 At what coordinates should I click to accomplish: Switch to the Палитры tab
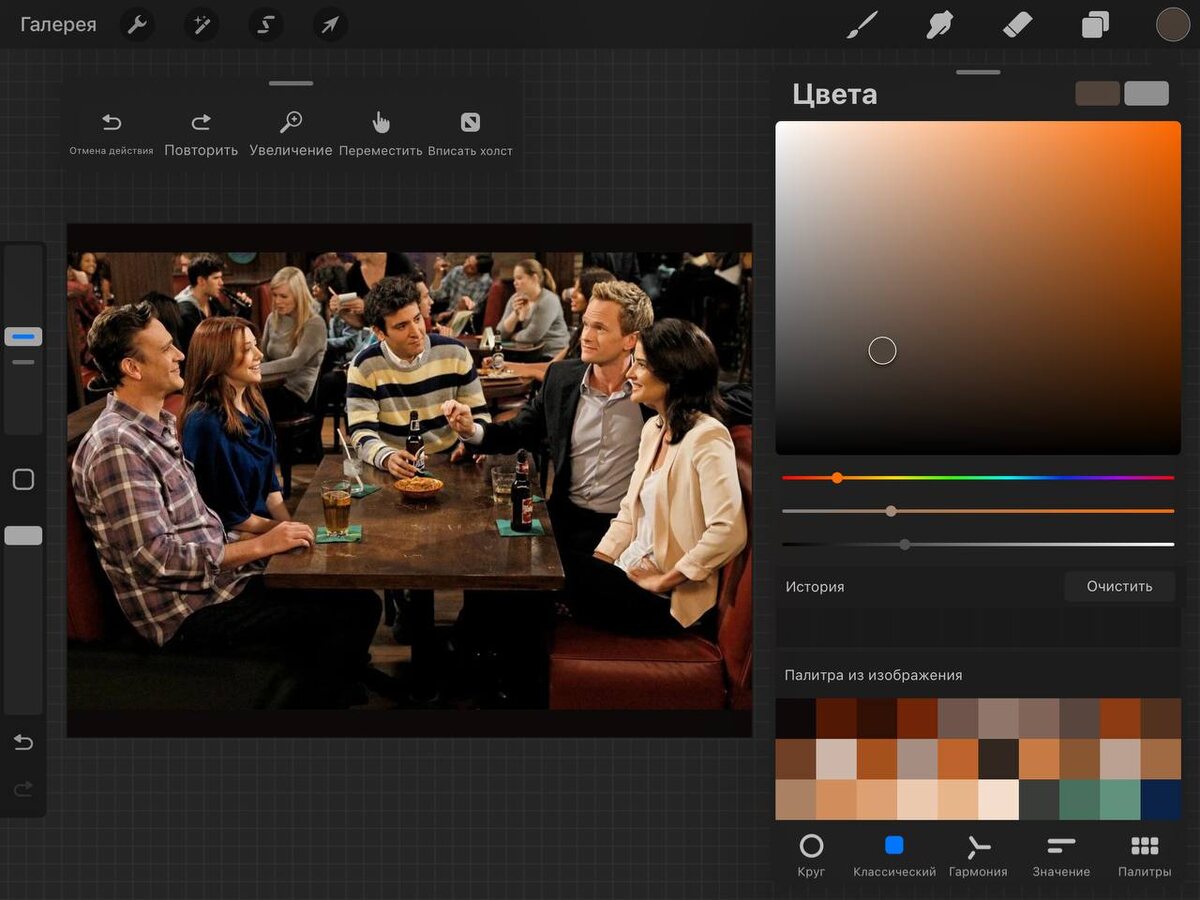pos(1145,856)
